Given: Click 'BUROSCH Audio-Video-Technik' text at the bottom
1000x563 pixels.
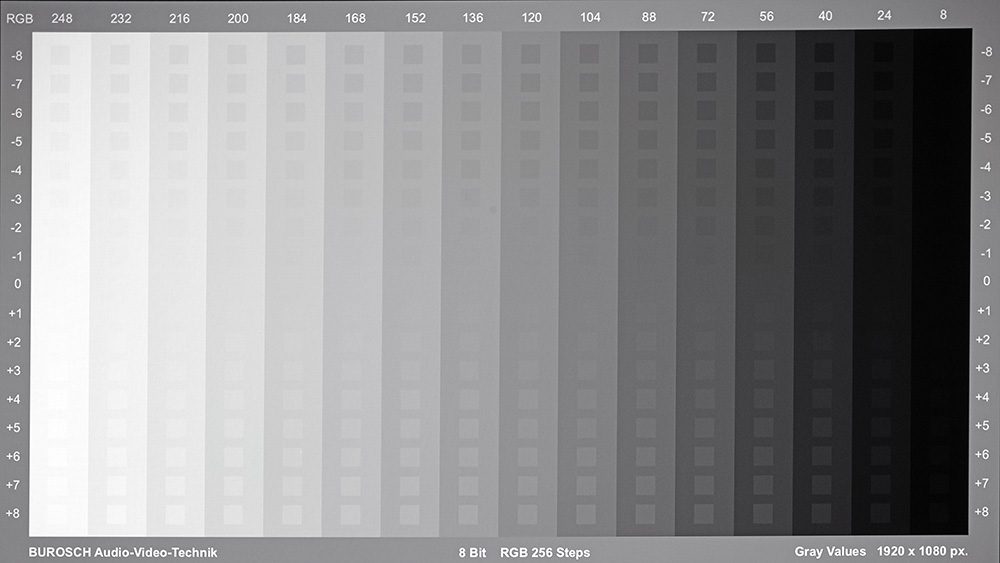Looking at the screenshot, I should (122, 553).
